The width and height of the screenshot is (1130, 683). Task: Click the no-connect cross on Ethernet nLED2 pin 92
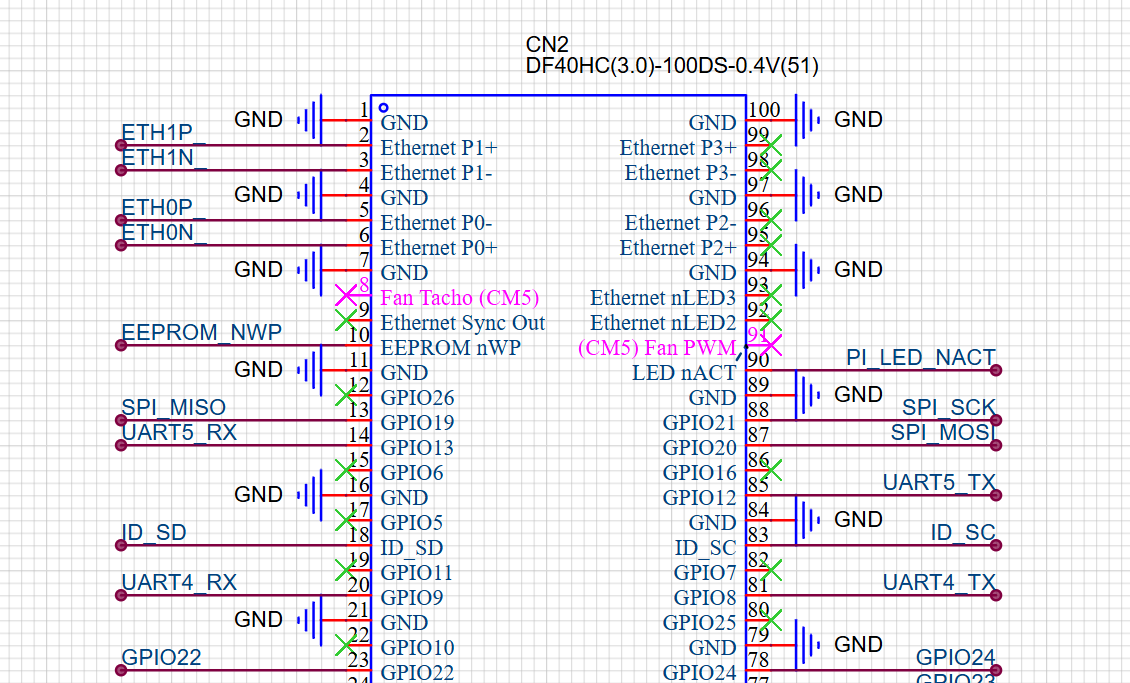pos(771,320)
